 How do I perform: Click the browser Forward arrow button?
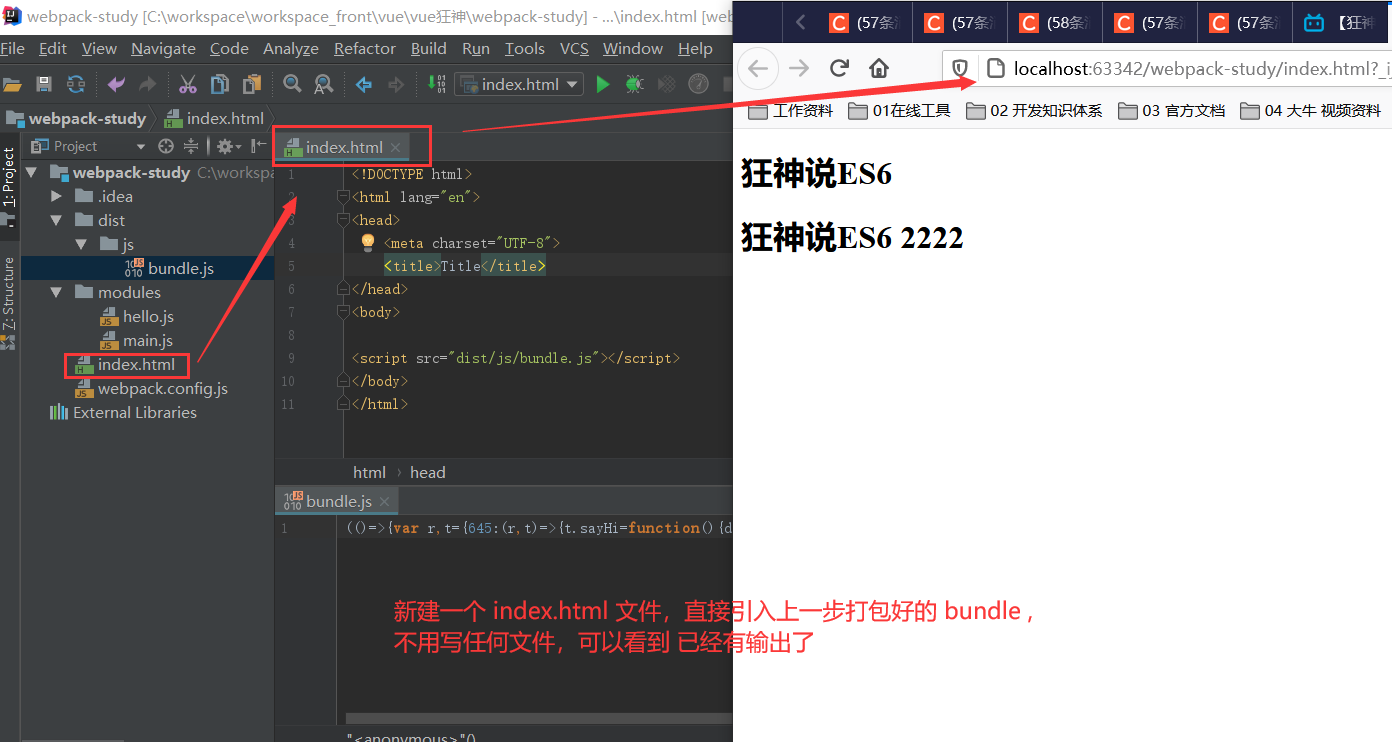(x=798, y=68)
